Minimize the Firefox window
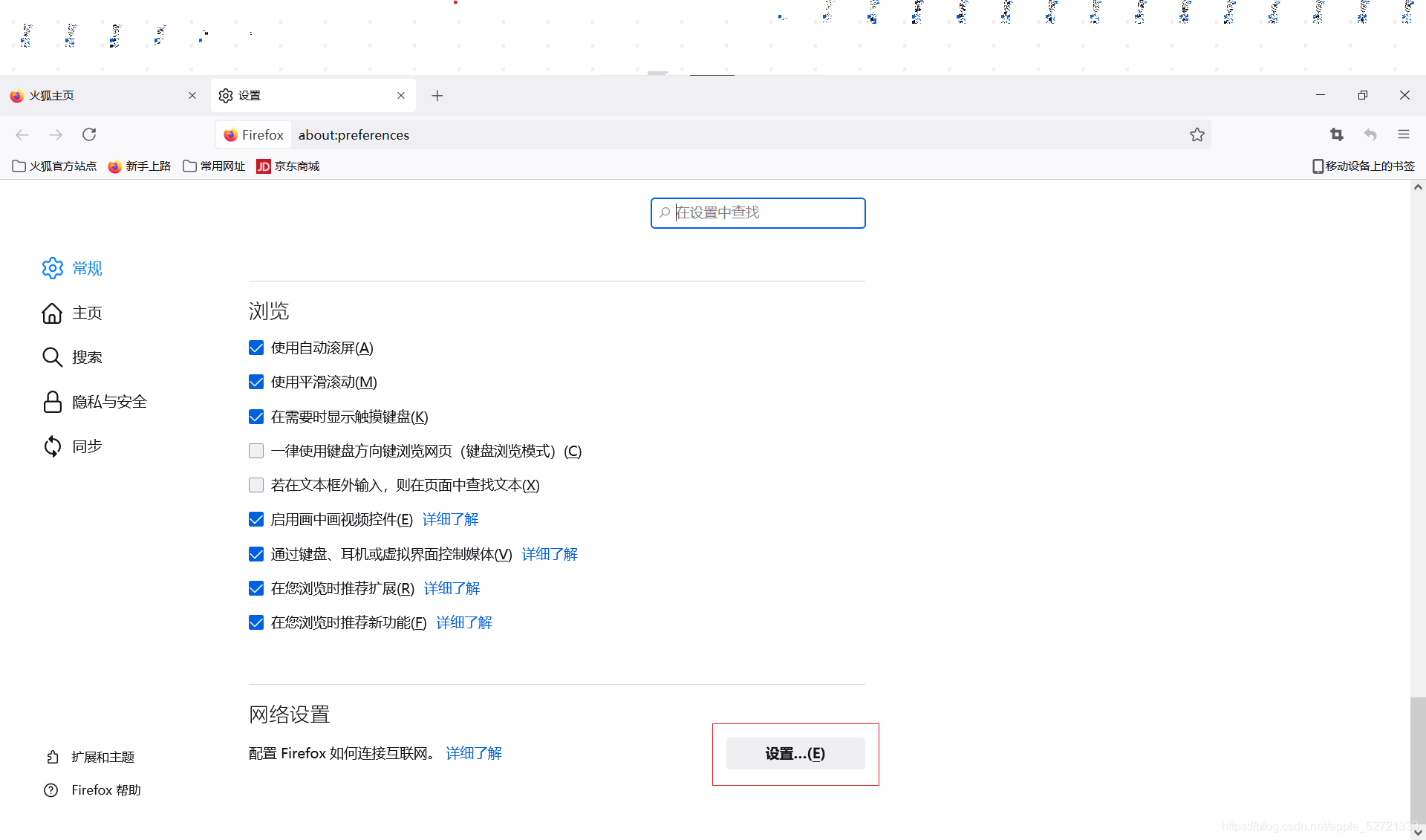 1321,95
